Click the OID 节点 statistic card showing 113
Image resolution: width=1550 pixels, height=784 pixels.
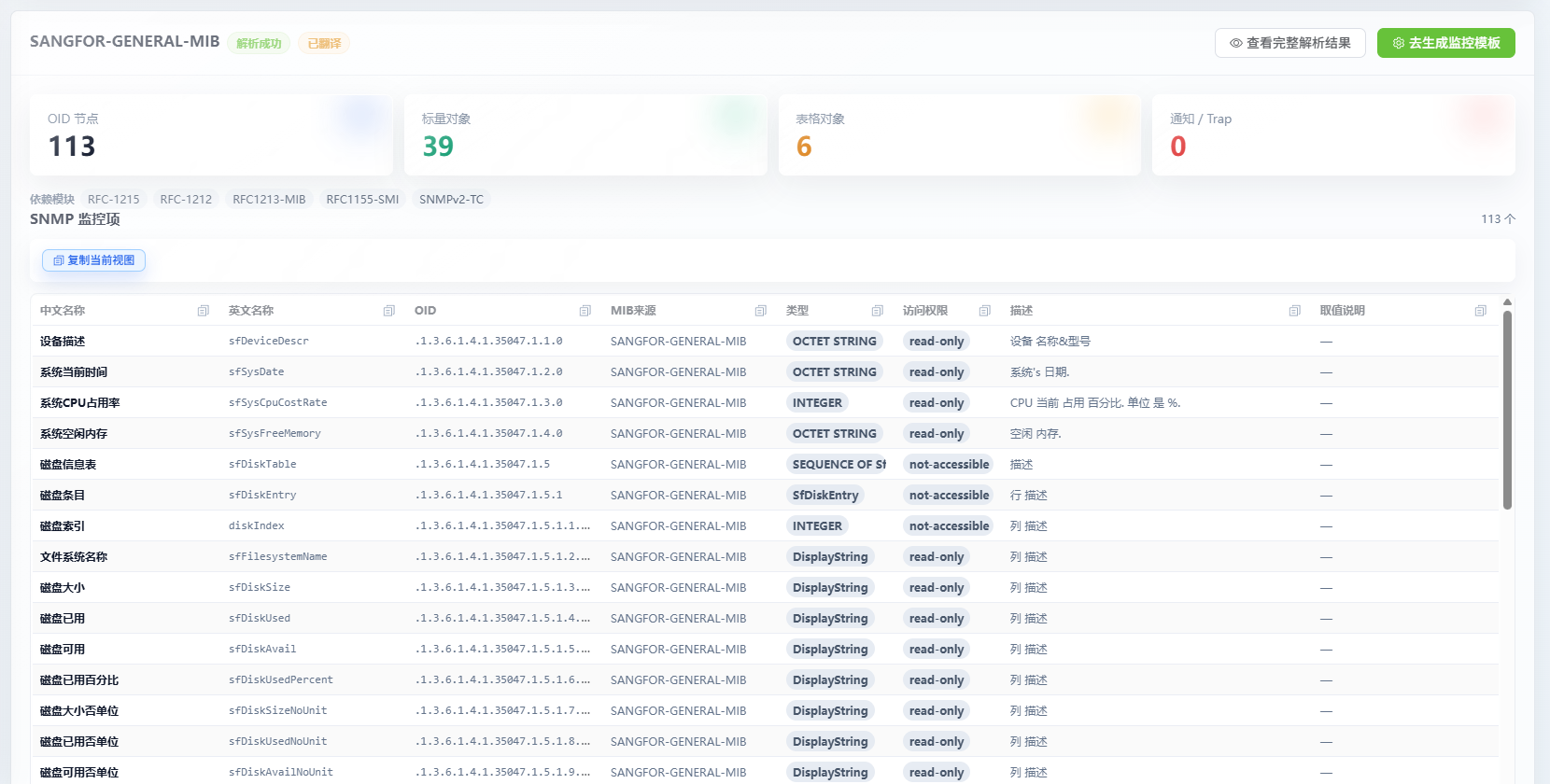click(x=211, y=134)
